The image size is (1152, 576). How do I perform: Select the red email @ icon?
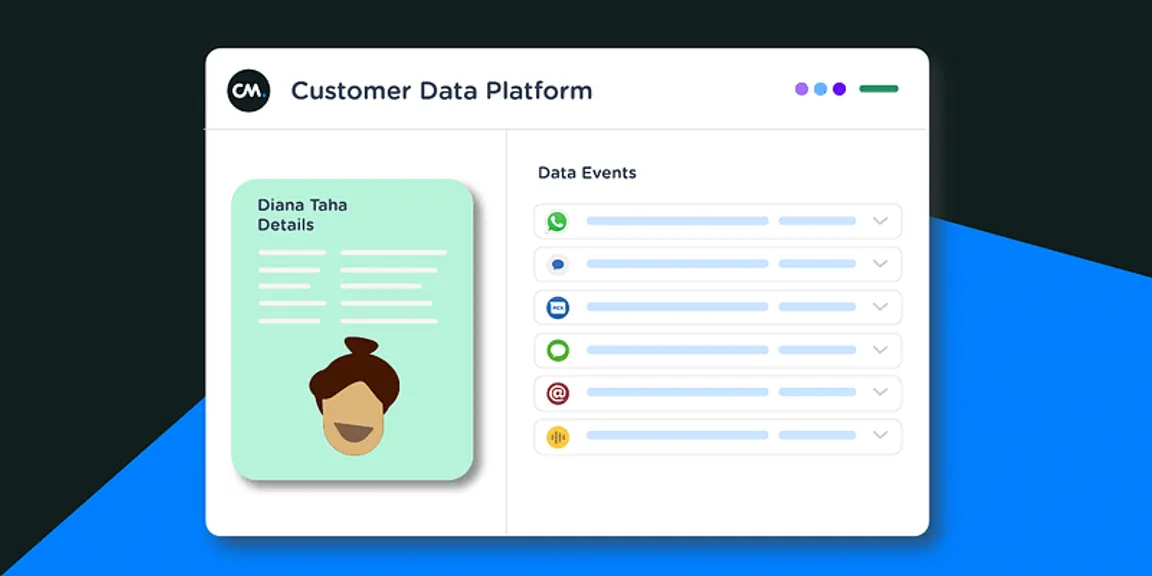557,393
